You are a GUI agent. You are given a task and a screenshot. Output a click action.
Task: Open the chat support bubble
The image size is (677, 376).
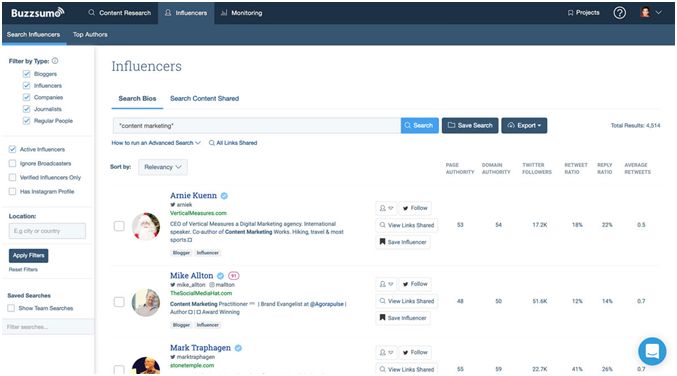(652, 351)
